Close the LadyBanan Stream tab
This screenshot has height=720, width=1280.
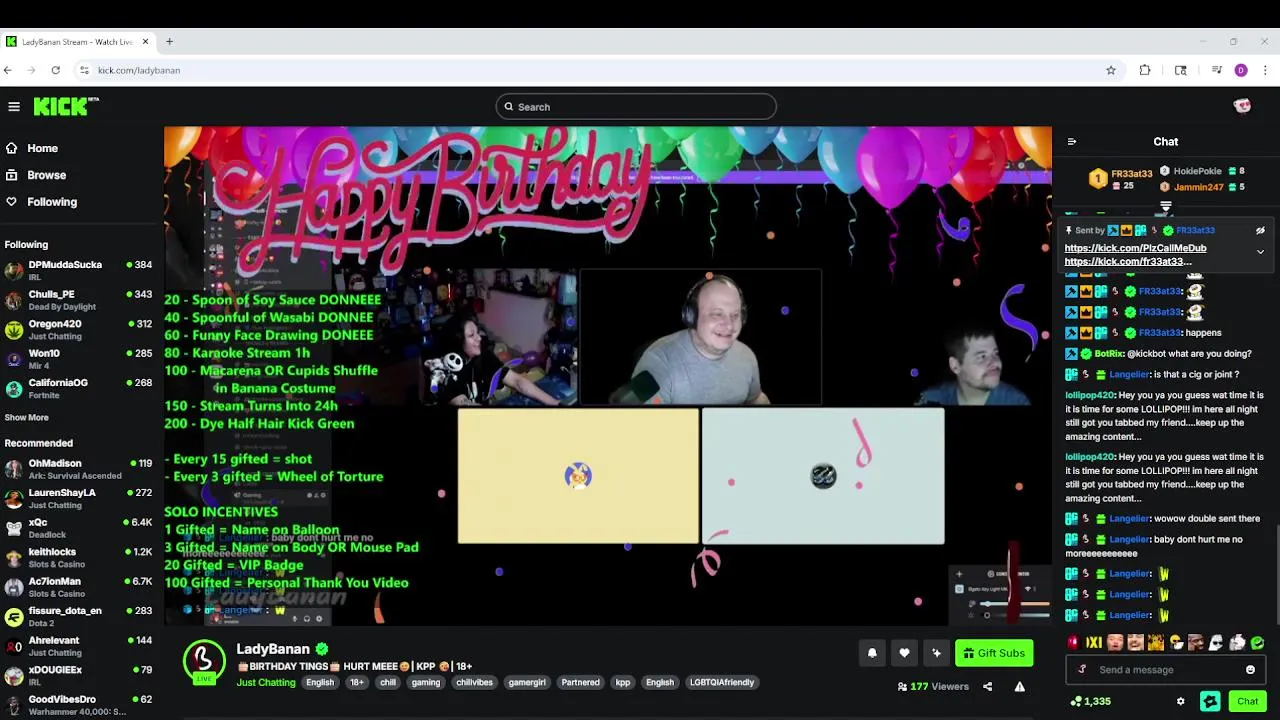point(145,42)
